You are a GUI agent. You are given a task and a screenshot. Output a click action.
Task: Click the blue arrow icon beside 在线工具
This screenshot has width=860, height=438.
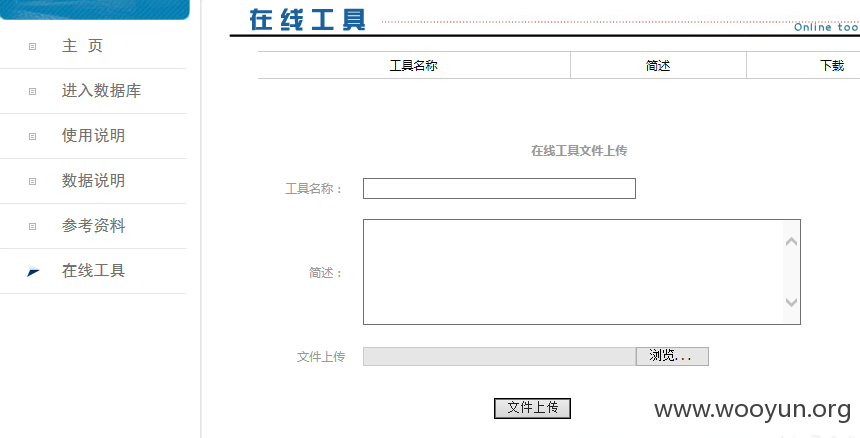[33, 271]
